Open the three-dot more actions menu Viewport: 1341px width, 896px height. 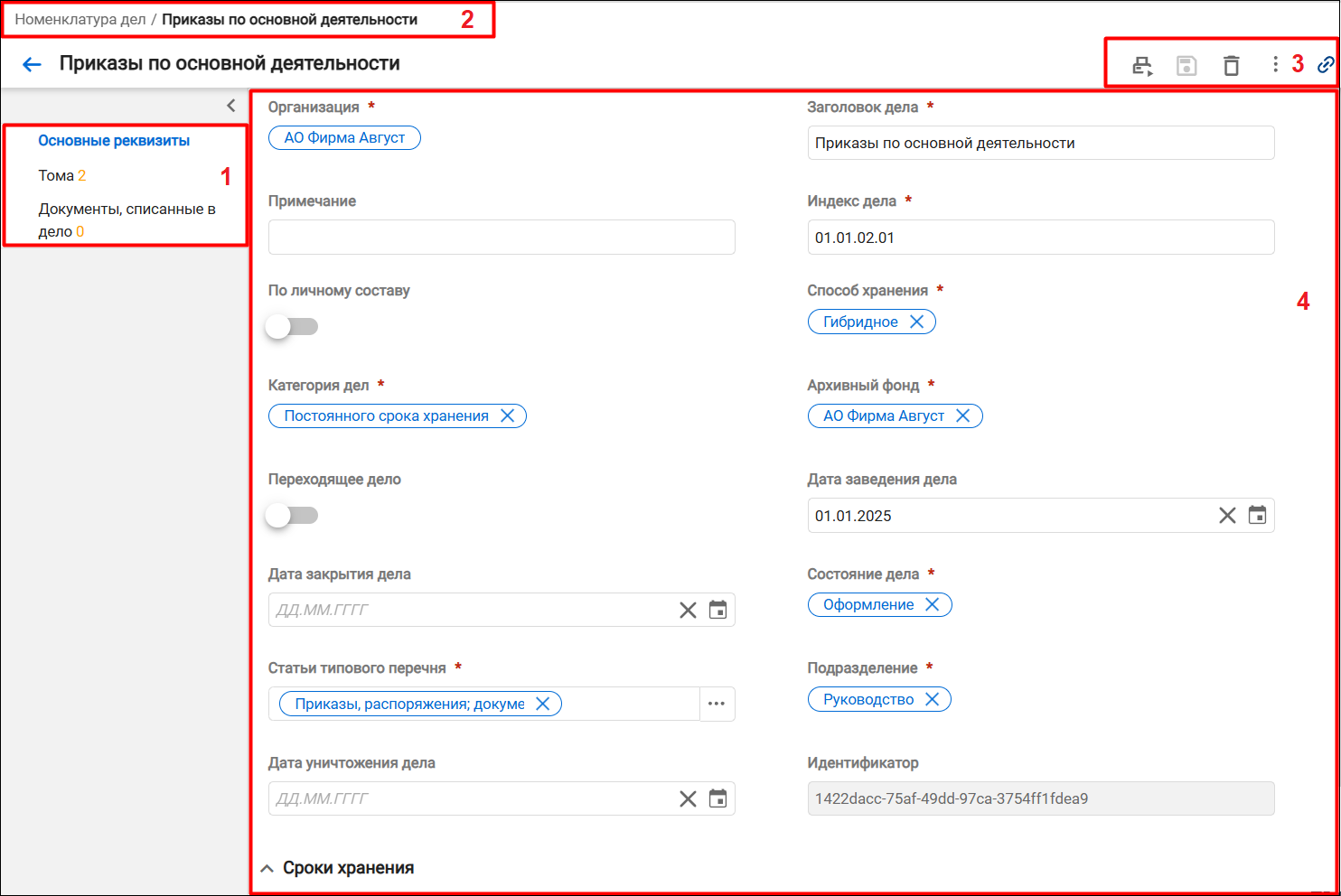click(x=1275, y=64)
